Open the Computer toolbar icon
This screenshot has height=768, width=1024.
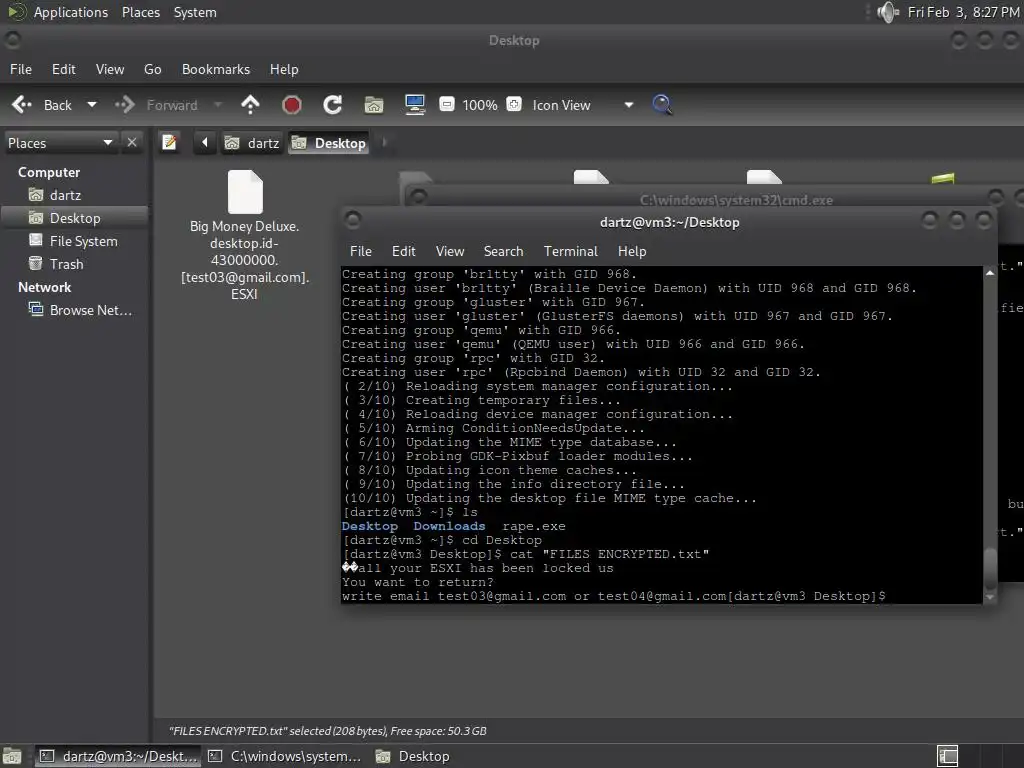click(x=415, y=104)
